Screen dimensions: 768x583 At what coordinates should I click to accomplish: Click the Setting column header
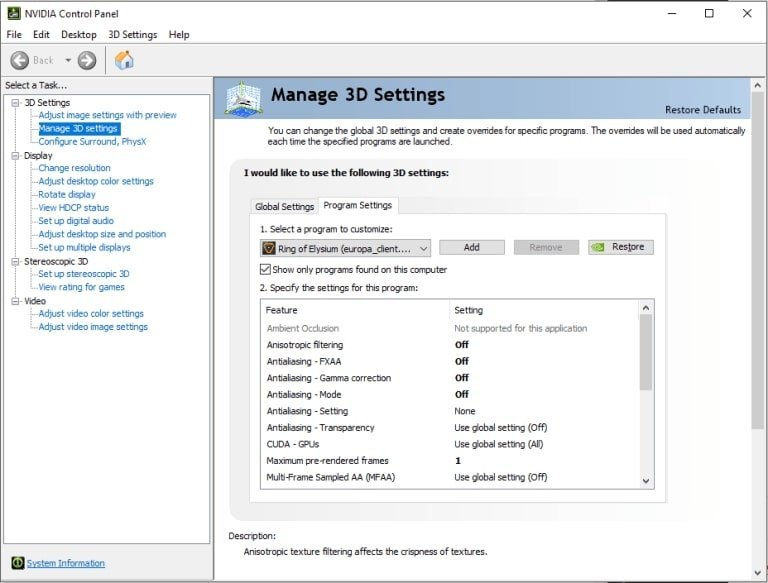[544, 310]
